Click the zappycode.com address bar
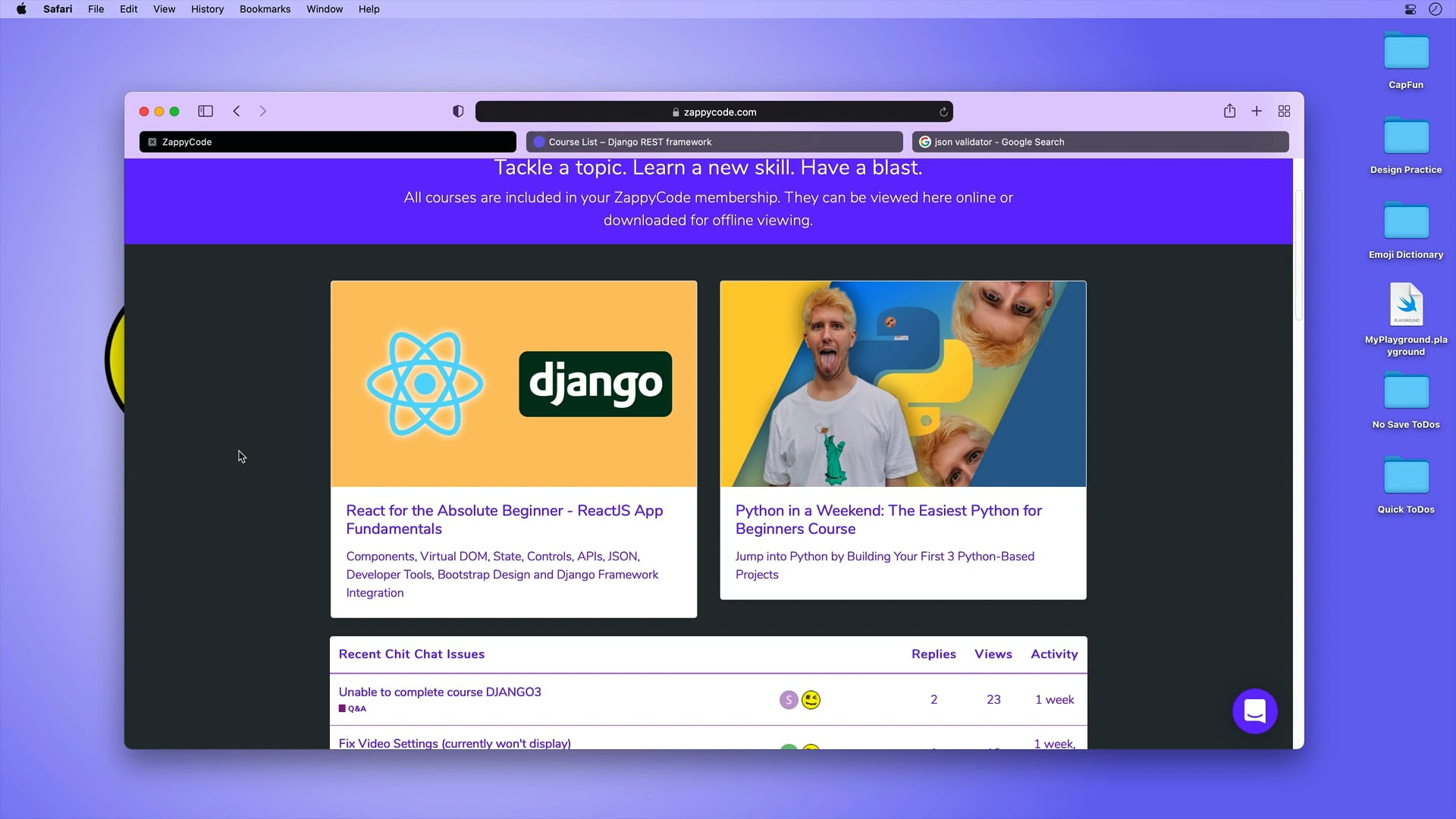1456x819 pixels. click(714, 111)
